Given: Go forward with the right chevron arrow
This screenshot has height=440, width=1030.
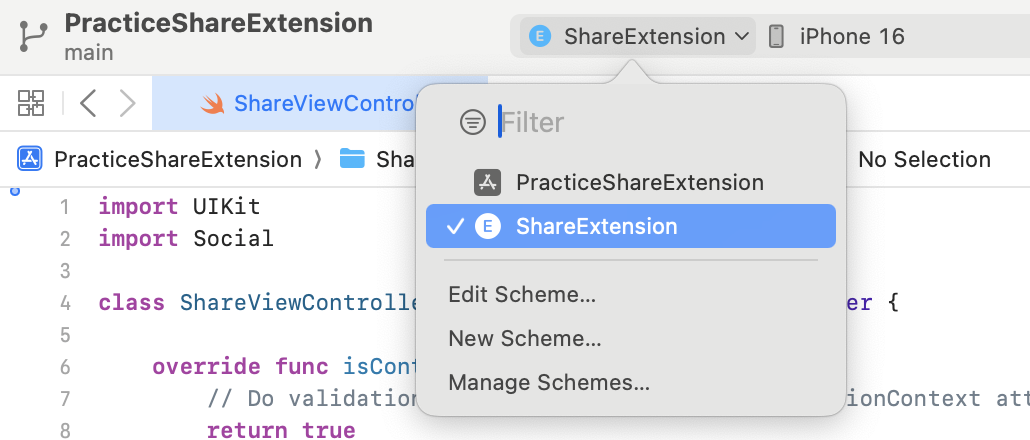Looking at the screenshot, I should click(x=127, y=102).
